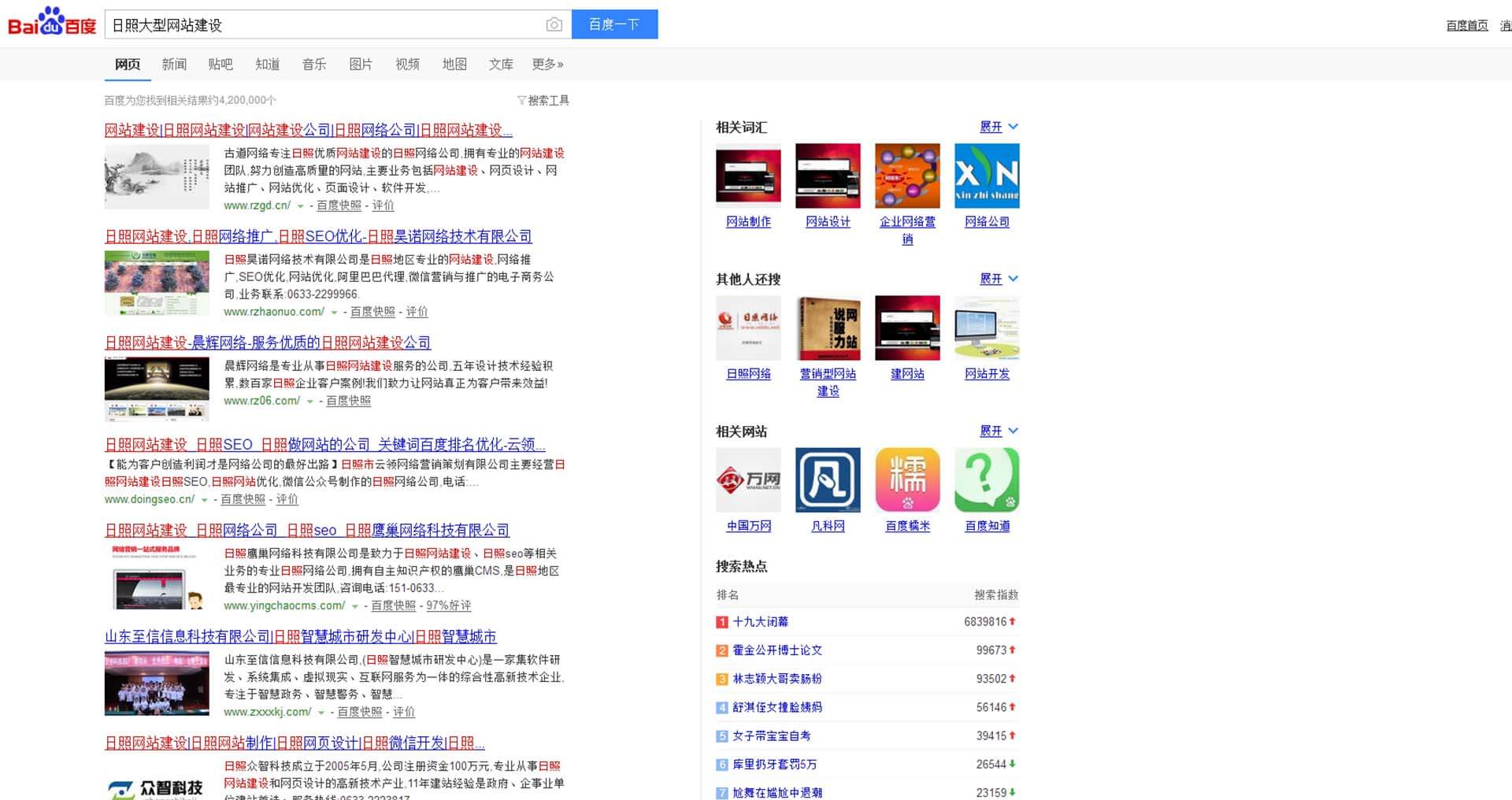Switch to the 知道 tab
The image size is (1512, 800).
click(268, 64)
